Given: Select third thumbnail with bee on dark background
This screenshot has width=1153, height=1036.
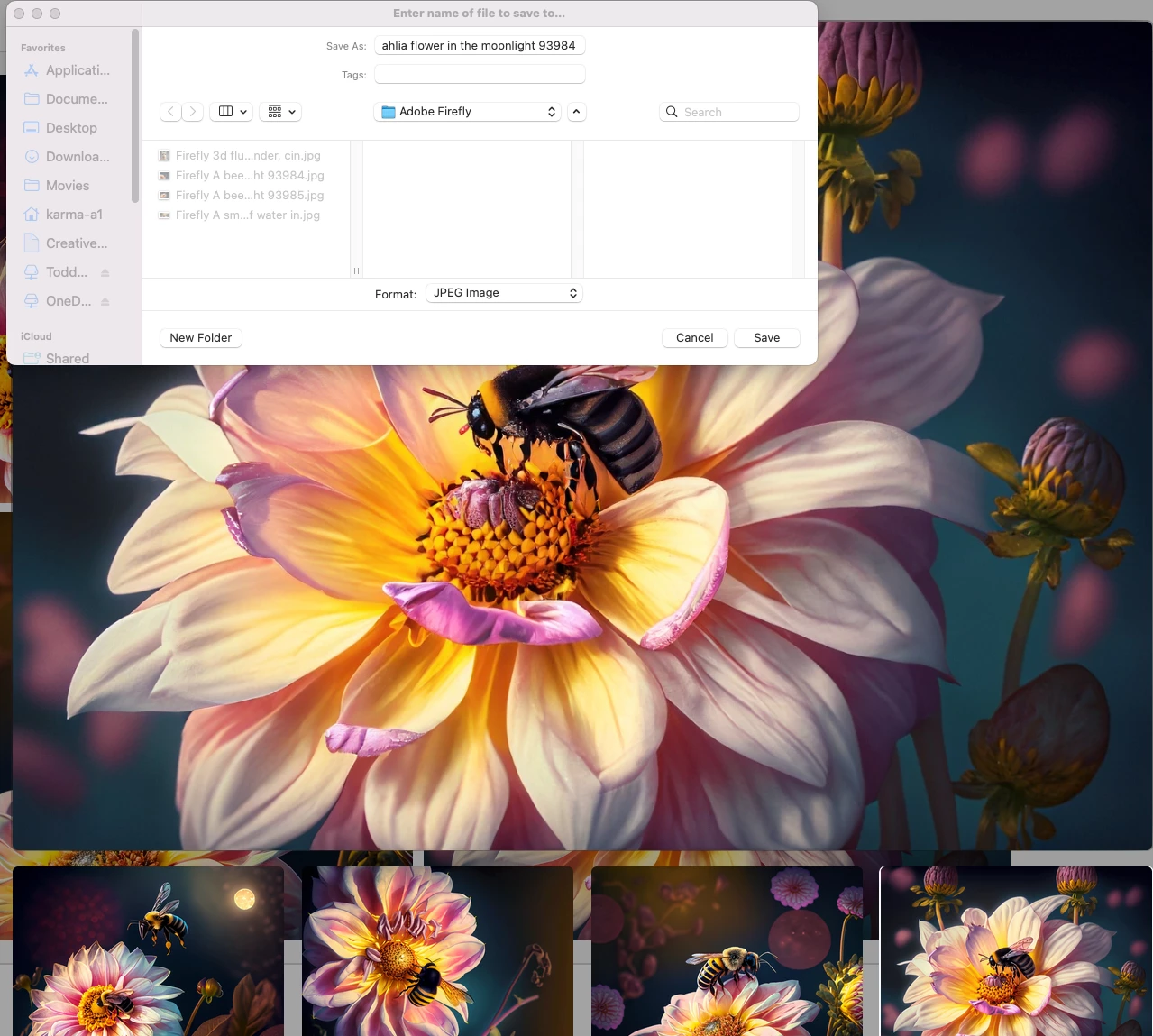Looking at the screenshot, I should [727, 951].
